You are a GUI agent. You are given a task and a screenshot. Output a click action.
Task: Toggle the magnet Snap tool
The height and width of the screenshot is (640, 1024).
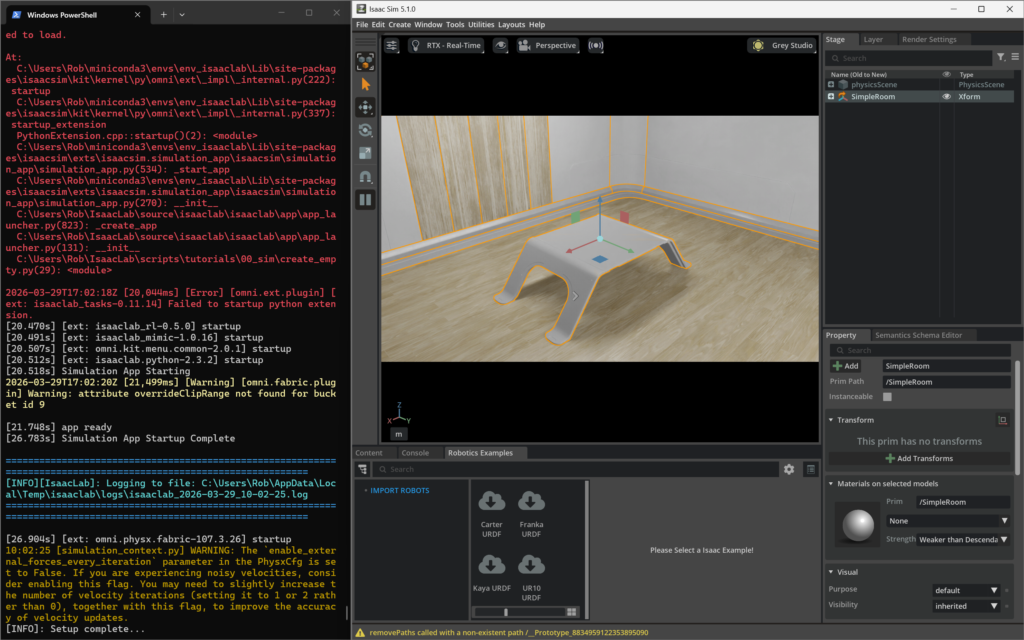tap(366, 176)
